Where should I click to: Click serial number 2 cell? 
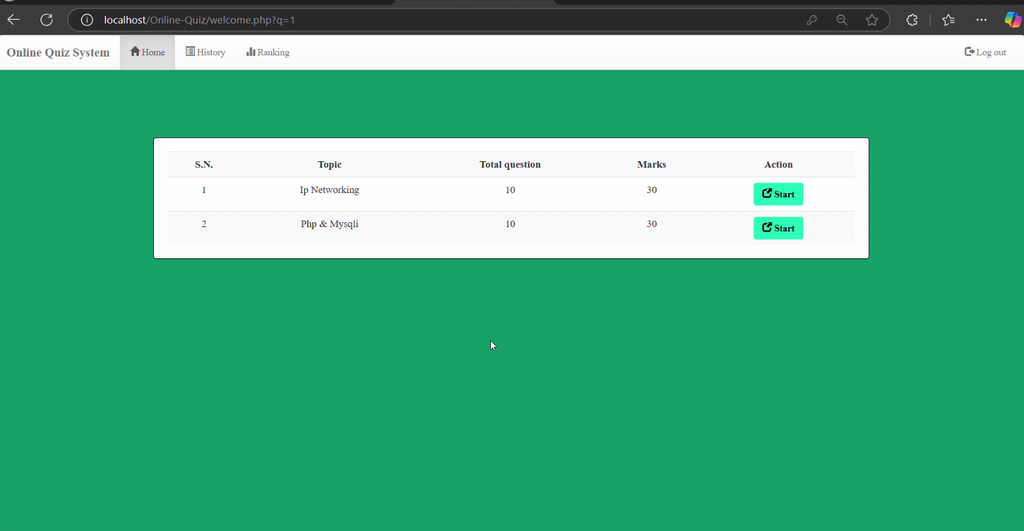pos(204,223)
